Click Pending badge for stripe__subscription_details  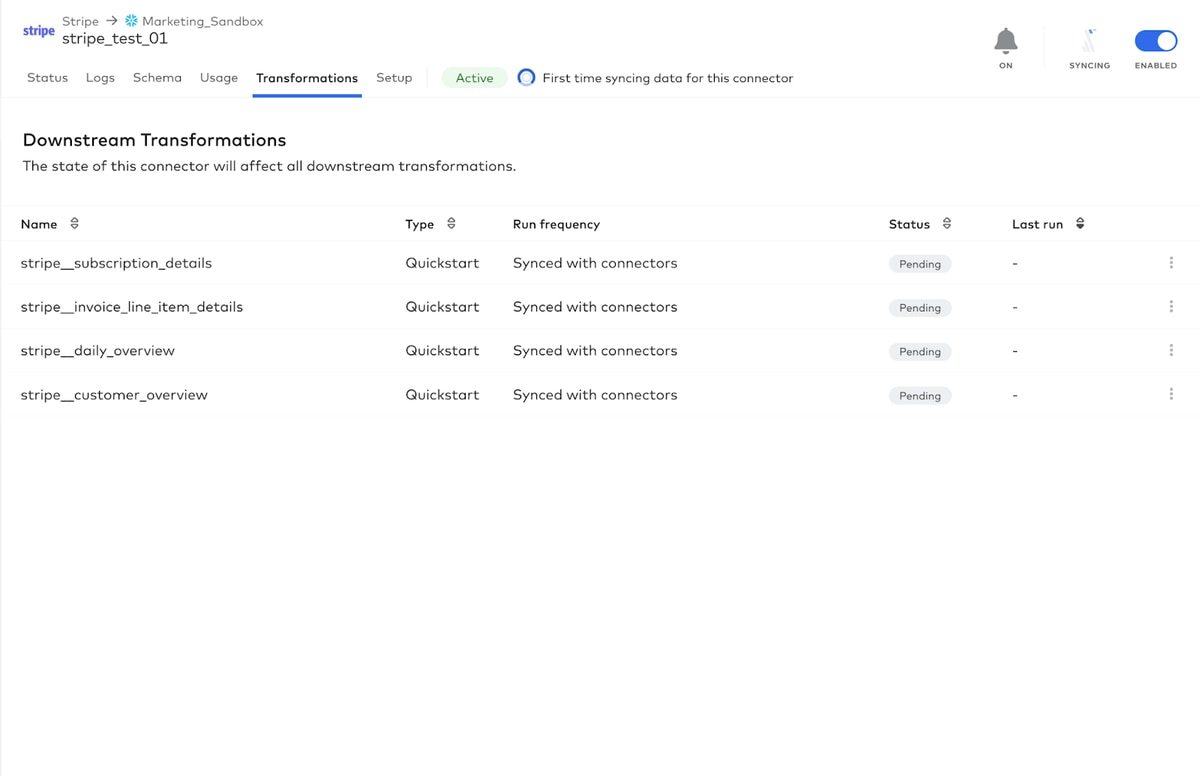920,264
